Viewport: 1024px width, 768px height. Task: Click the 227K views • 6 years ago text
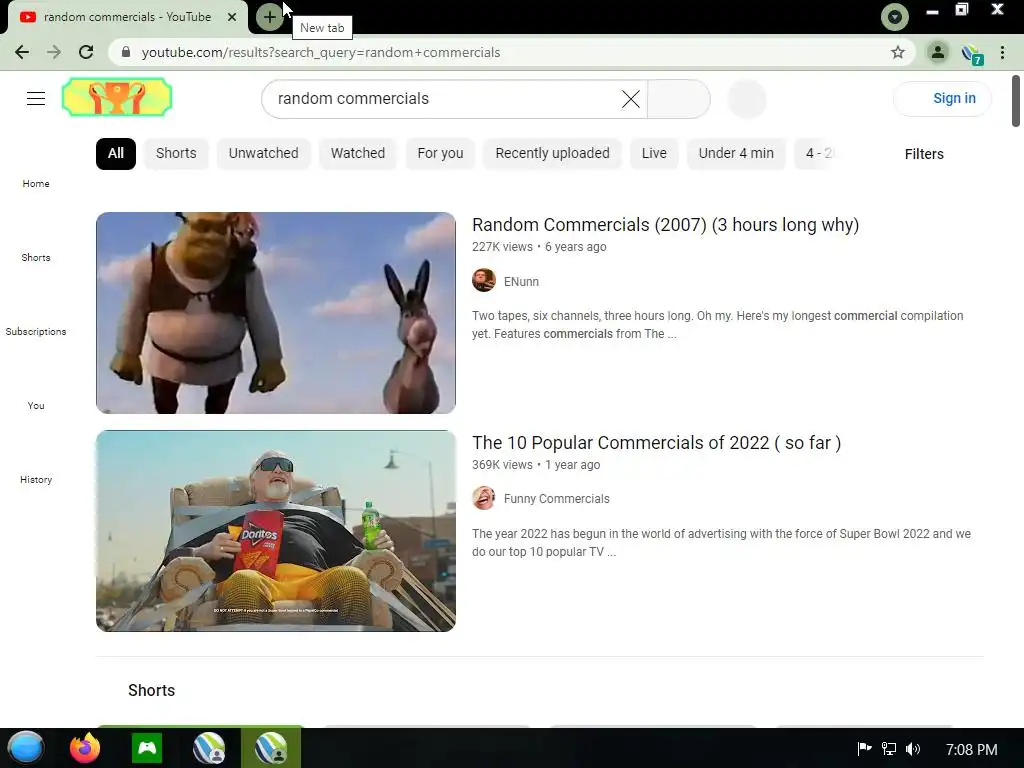(x=539, y=247)
